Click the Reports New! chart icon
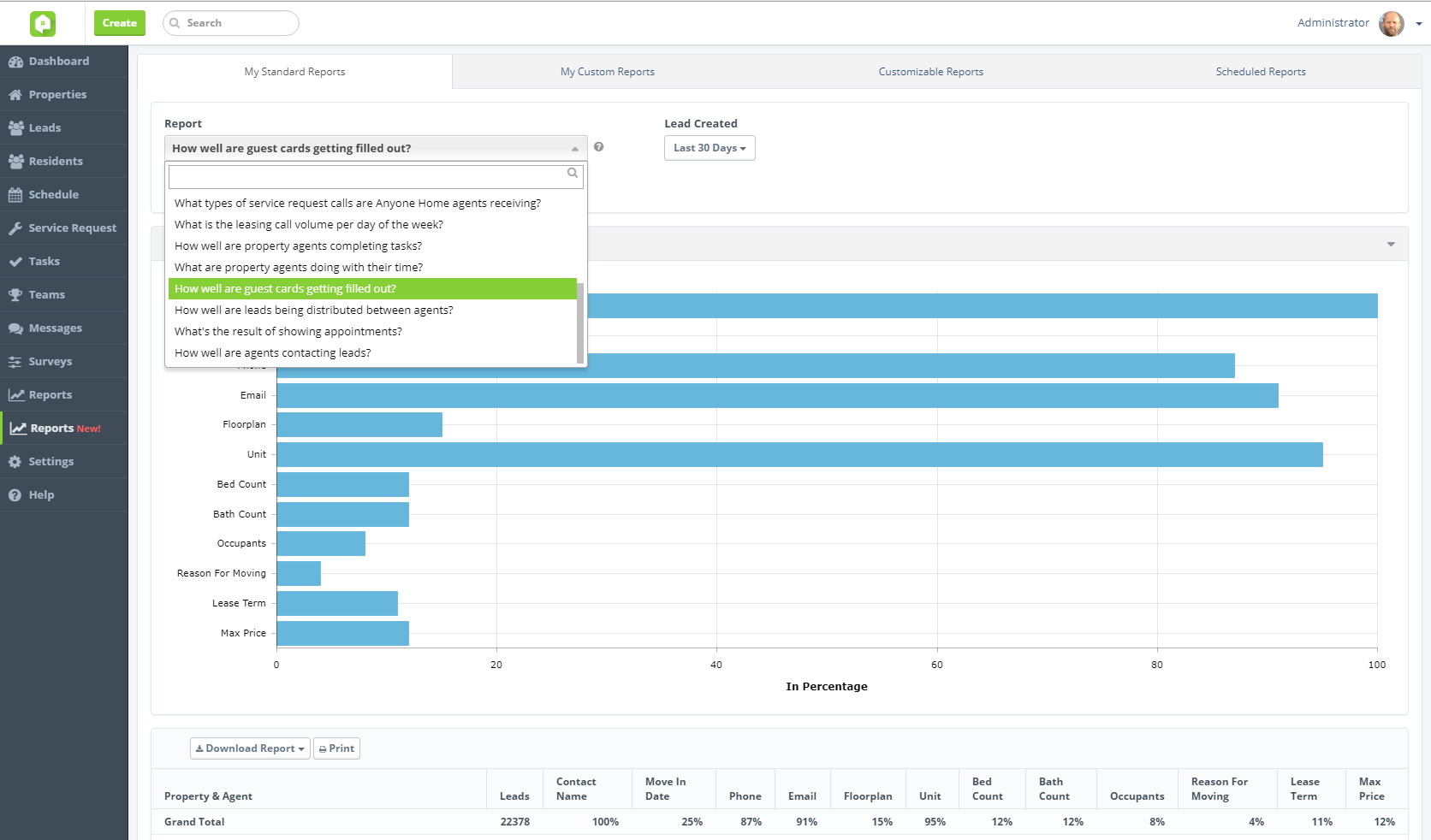This screenshot has height=840, width=1431. pyautogui.click(x=18, y=429)
